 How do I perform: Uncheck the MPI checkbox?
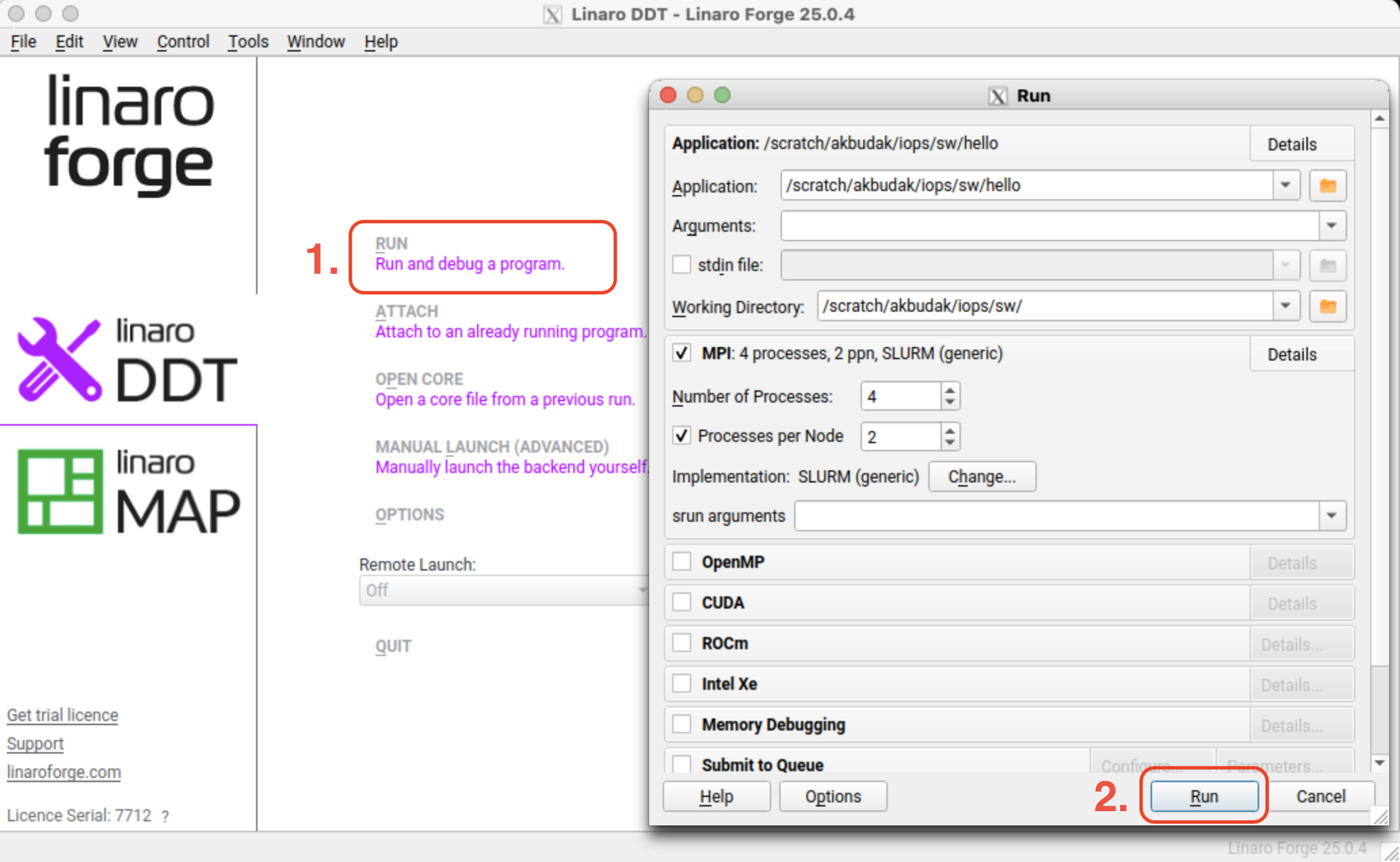[682, 353]
